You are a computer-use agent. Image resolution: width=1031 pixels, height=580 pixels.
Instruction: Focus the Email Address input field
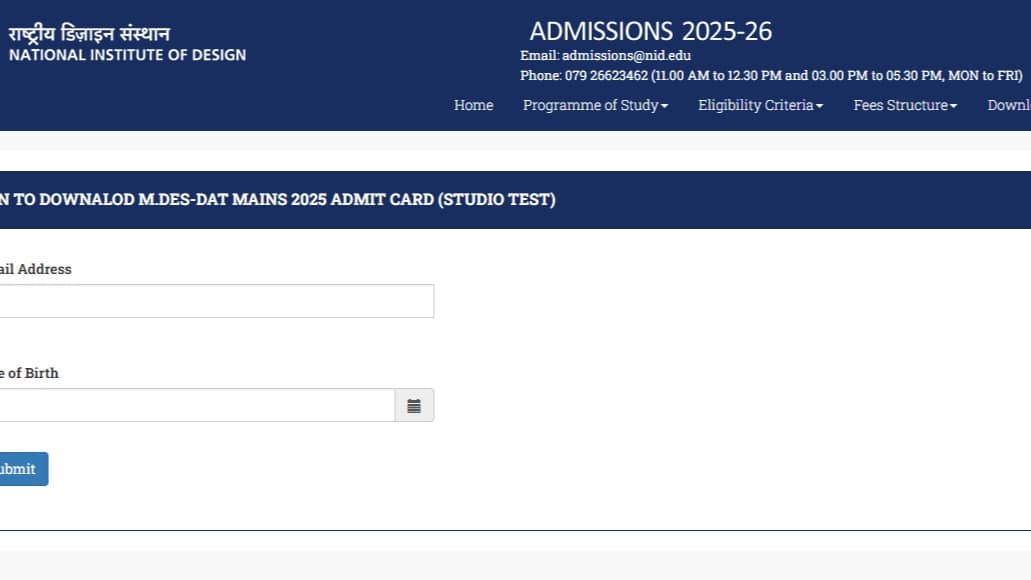tap(215, 301)
